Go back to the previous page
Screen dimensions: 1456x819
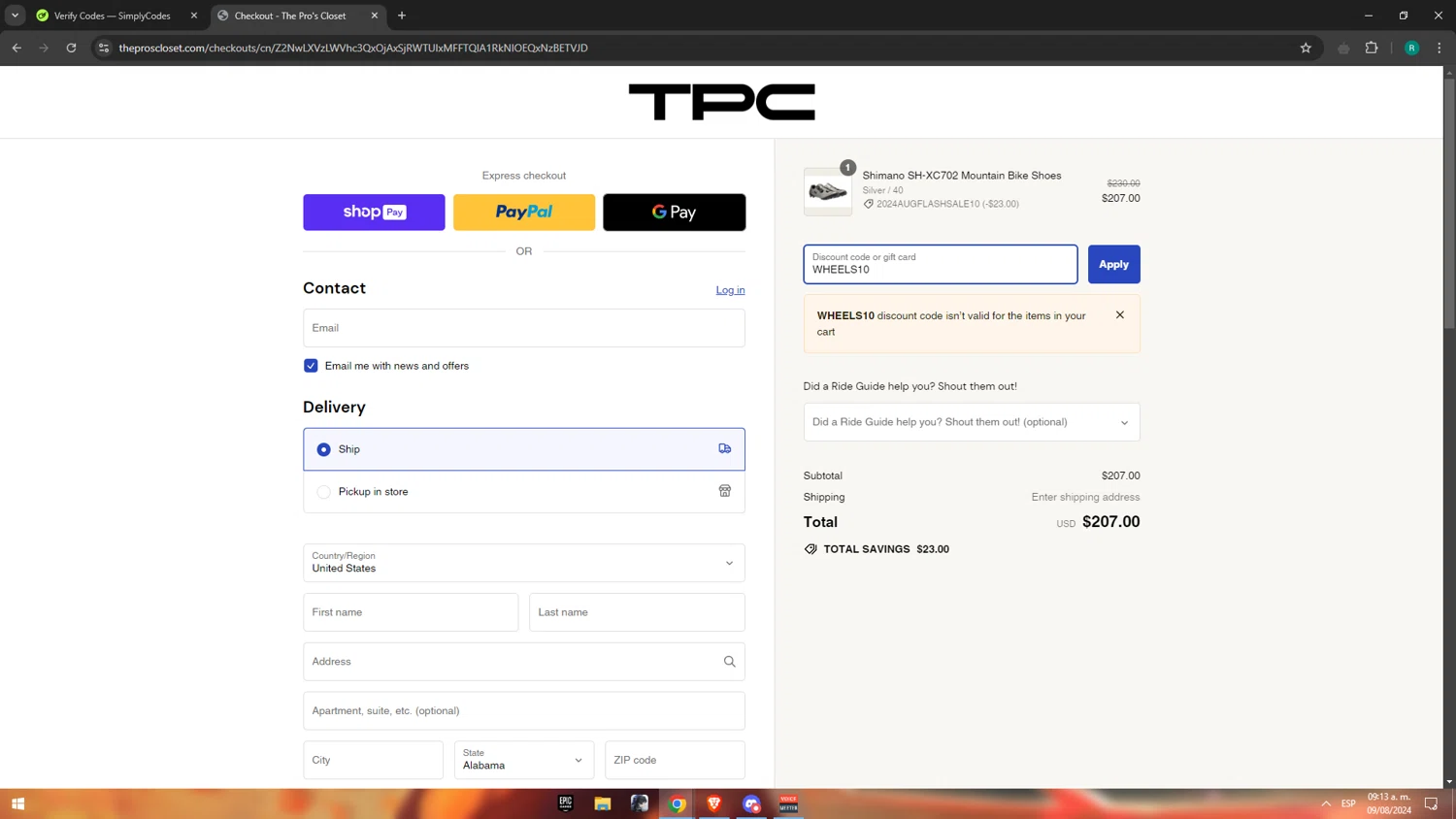pos(17,48)
